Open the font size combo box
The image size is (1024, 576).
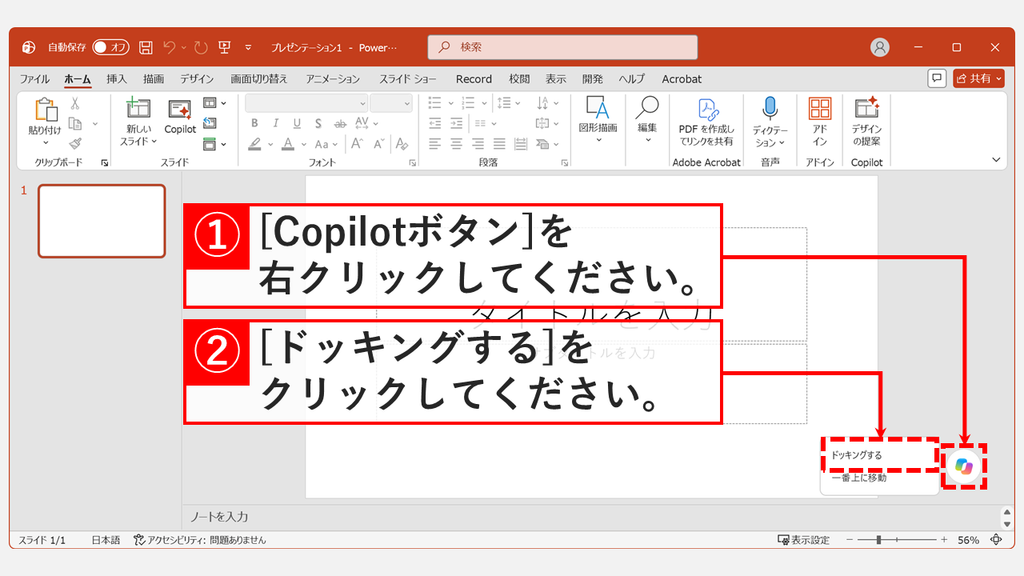[x=391, y=103]
